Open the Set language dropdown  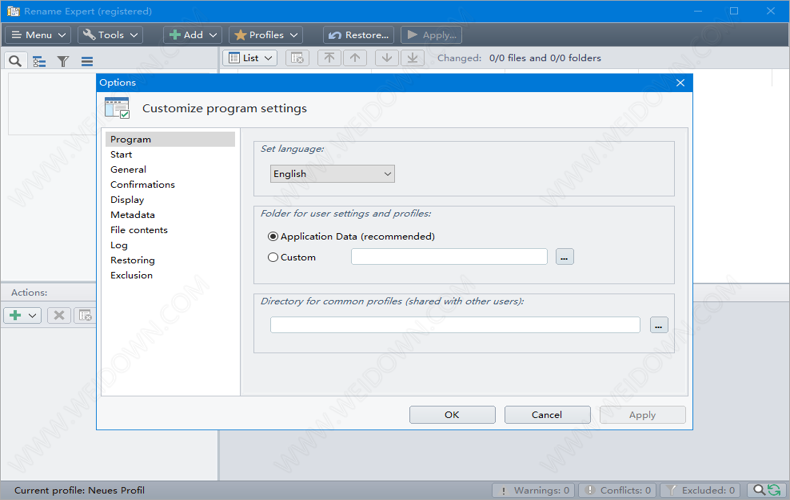click(x=332, y=174)
